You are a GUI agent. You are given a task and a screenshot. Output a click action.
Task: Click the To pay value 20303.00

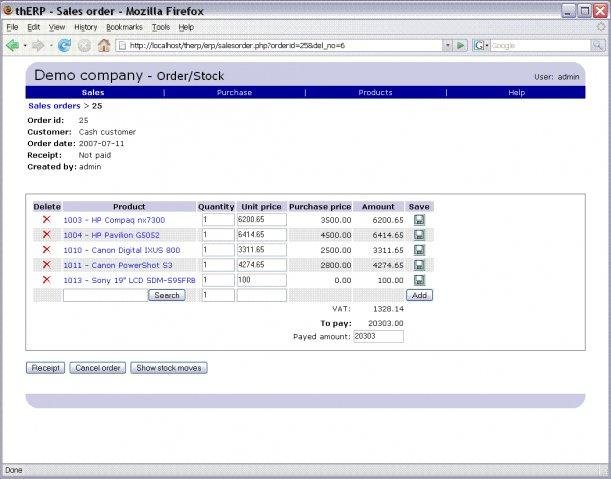point(386,323)
